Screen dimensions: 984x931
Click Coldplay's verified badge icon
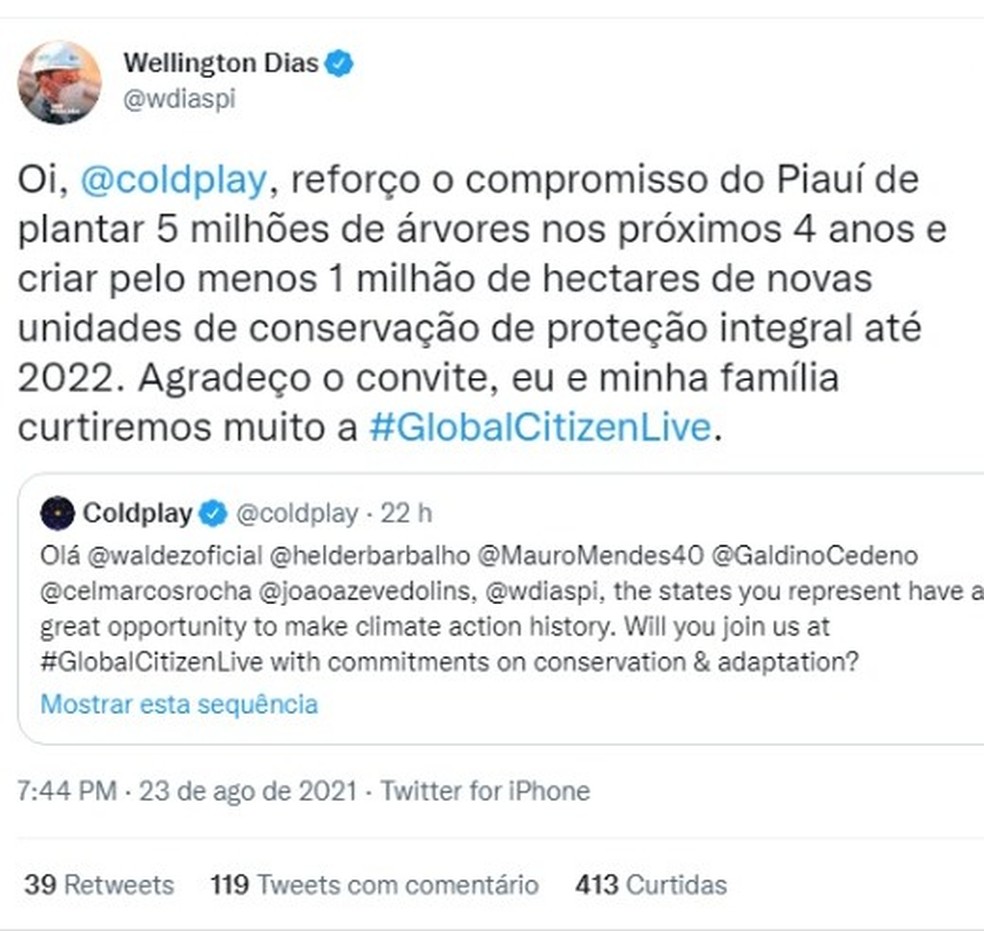point(213,513)
